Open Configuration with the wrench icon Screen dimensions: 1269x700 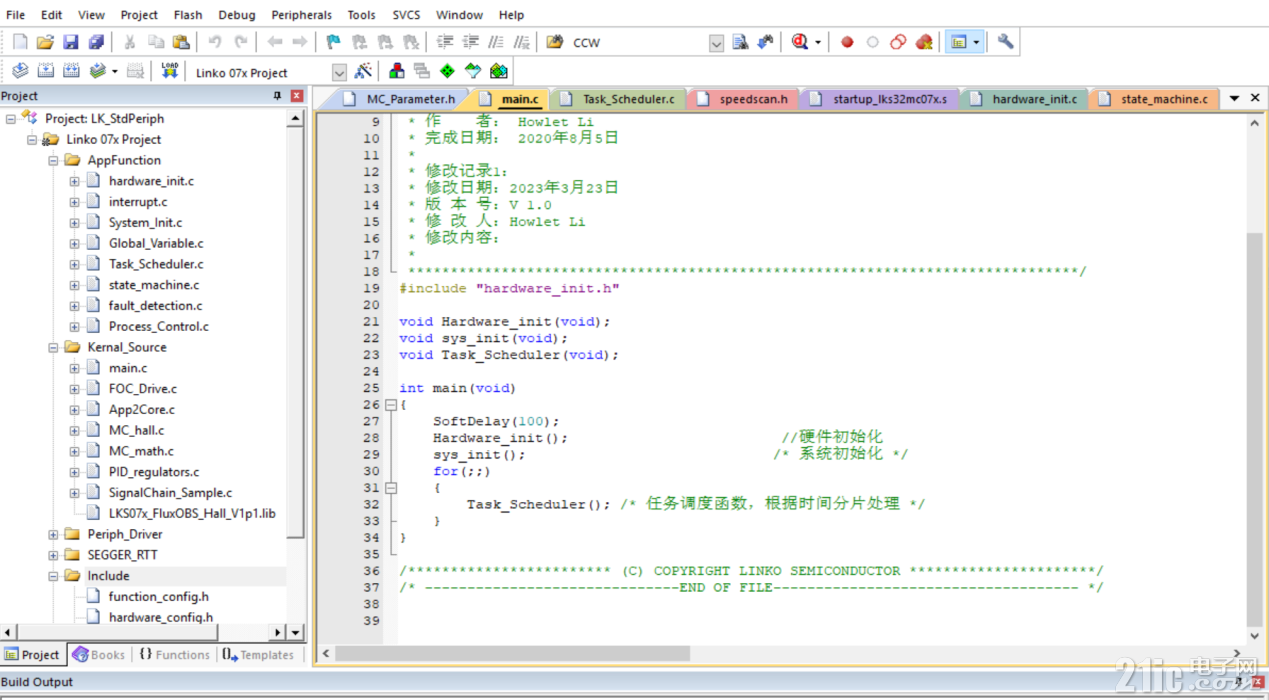click(x=1006, y=42)
